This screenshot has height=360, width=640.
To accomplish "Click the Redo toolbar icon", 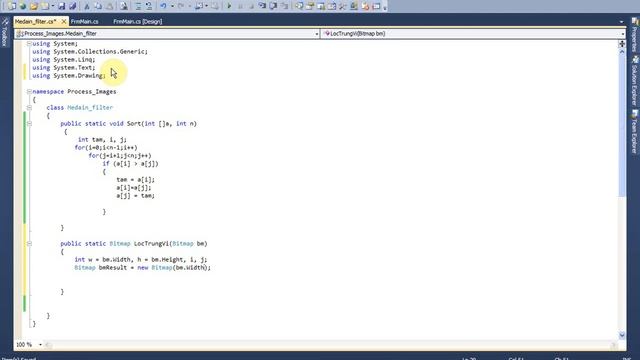I will pos(181,6).
